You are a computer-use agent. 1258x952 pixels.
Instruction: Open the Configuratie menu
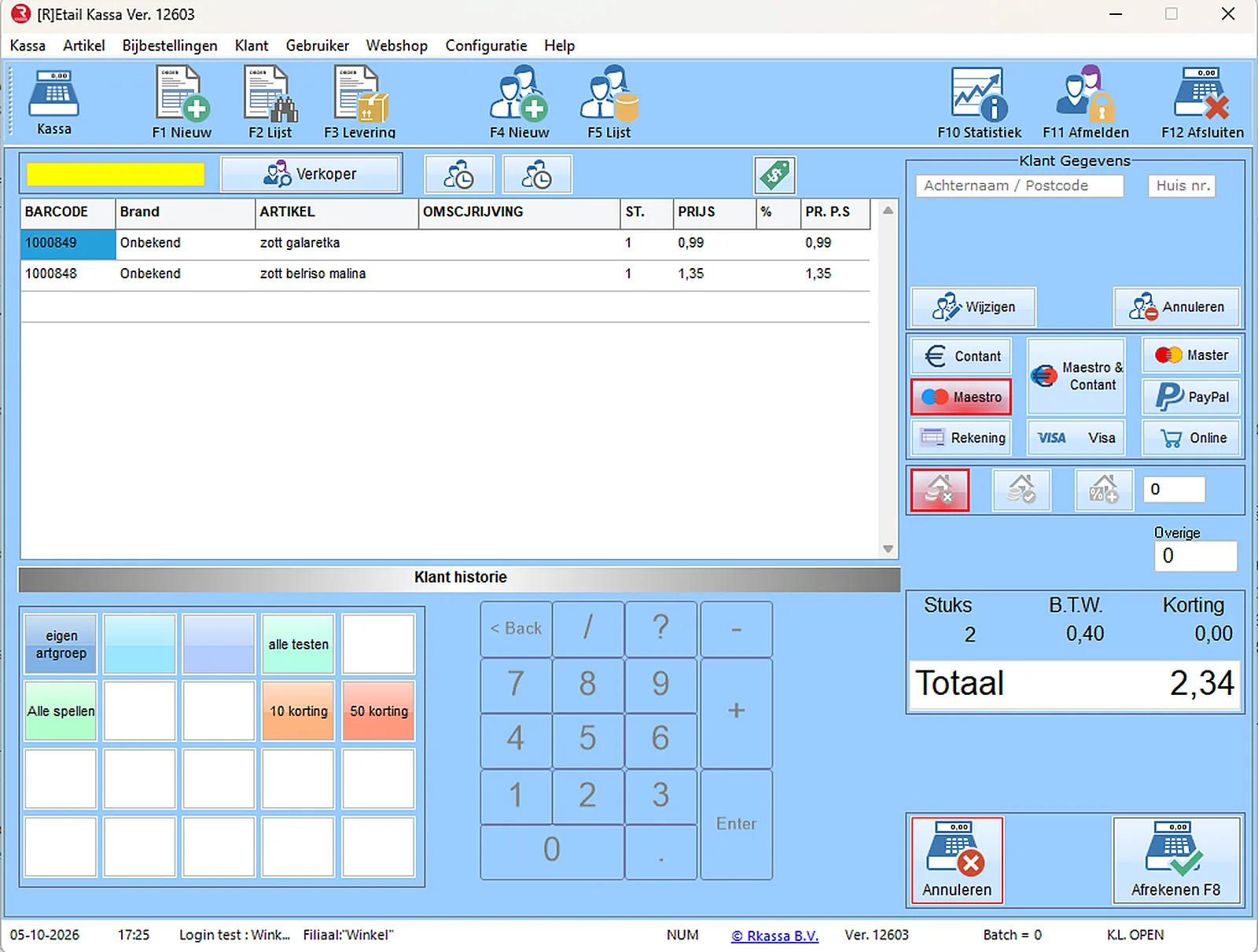[486, 46]
